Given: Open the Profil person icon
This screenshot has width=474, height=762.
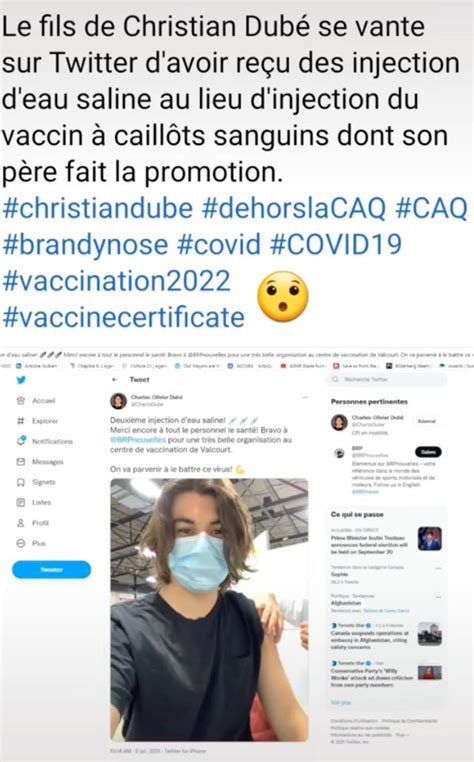Looking at the screenshot, I should 20,523.
